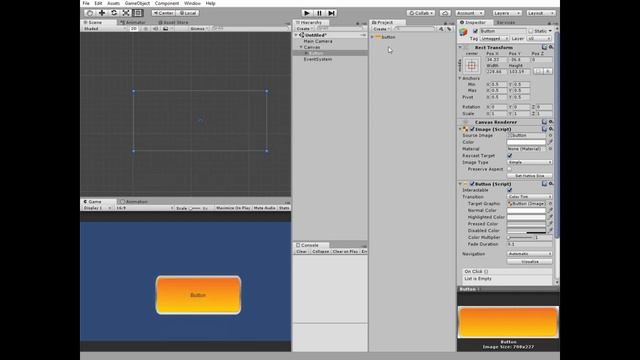Toggle scene lighting icon
This screenshot has width=640, height=360.
[146, 29]
